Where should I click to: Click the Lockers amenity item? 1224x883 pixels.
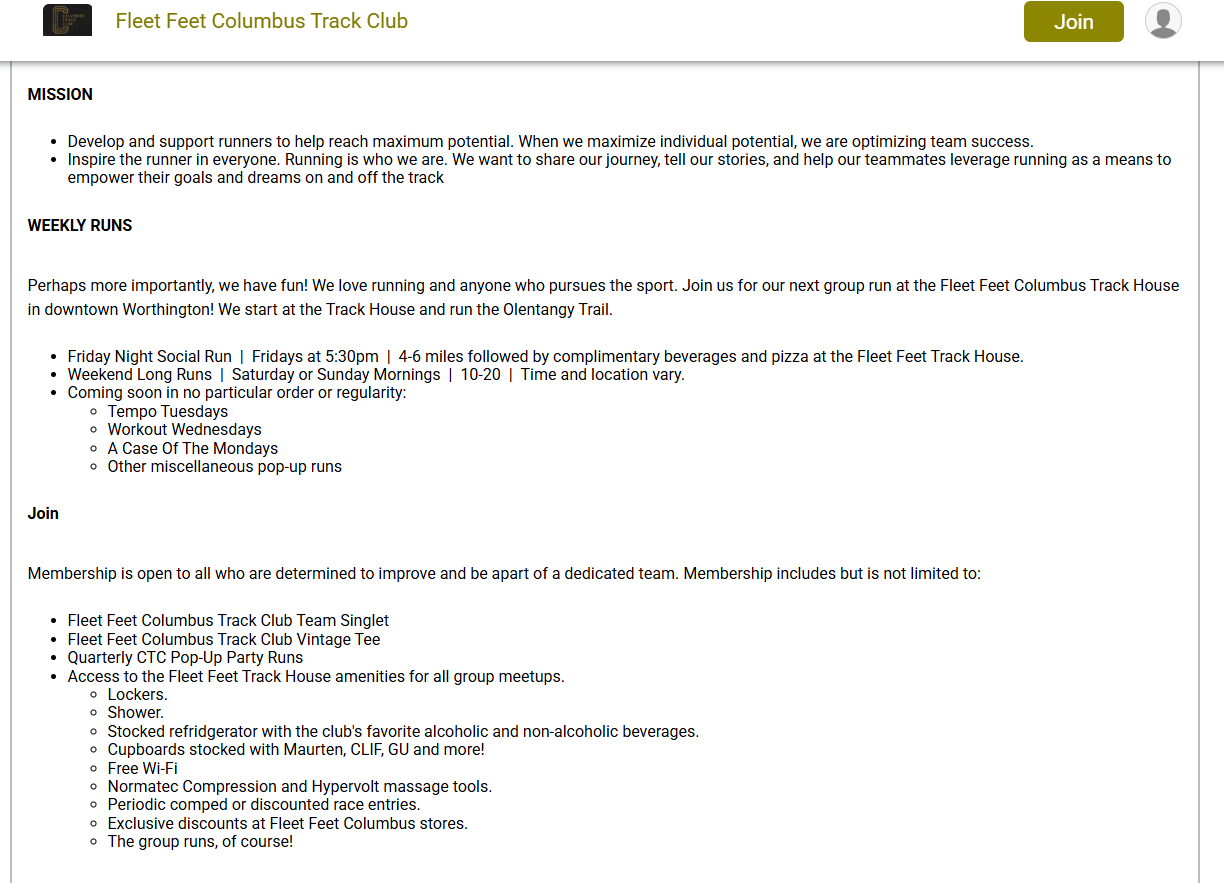pyautogui.click(x=138, y=694)
